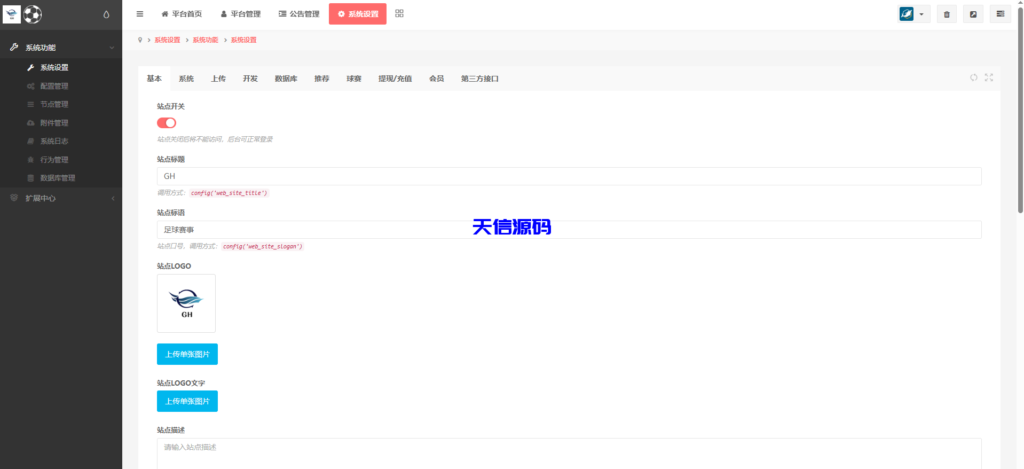Click the small GH logo in sidebar header
This screenshot has height=469, width=1024.
[12, 14]
